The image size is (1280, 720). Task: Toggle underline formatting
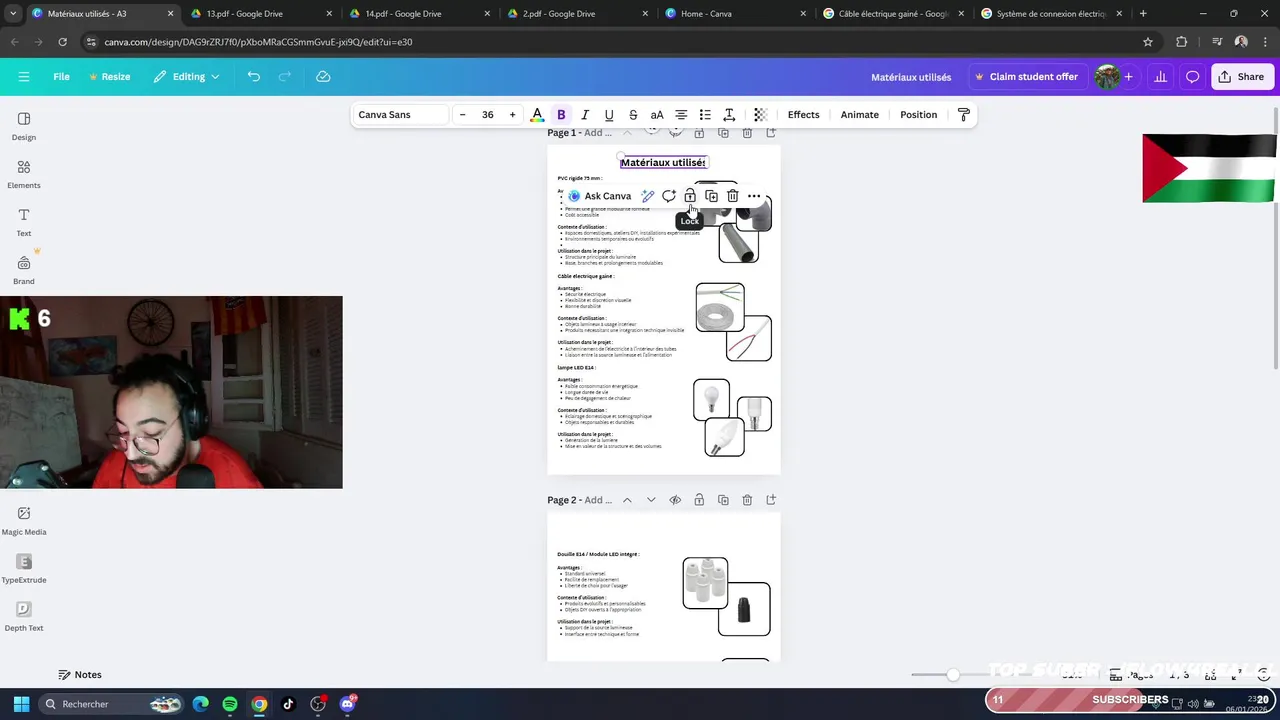point(609,115)
